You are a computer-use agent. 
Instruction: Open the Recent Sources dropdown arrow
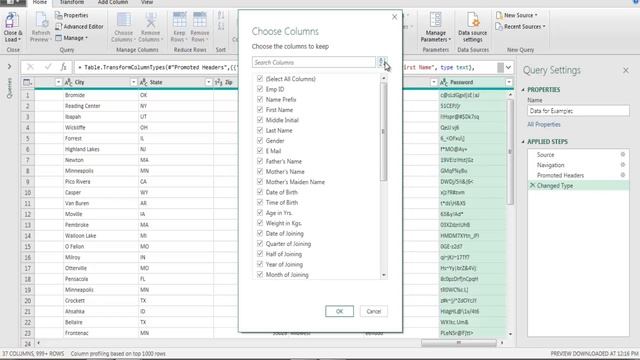point(544,27)
